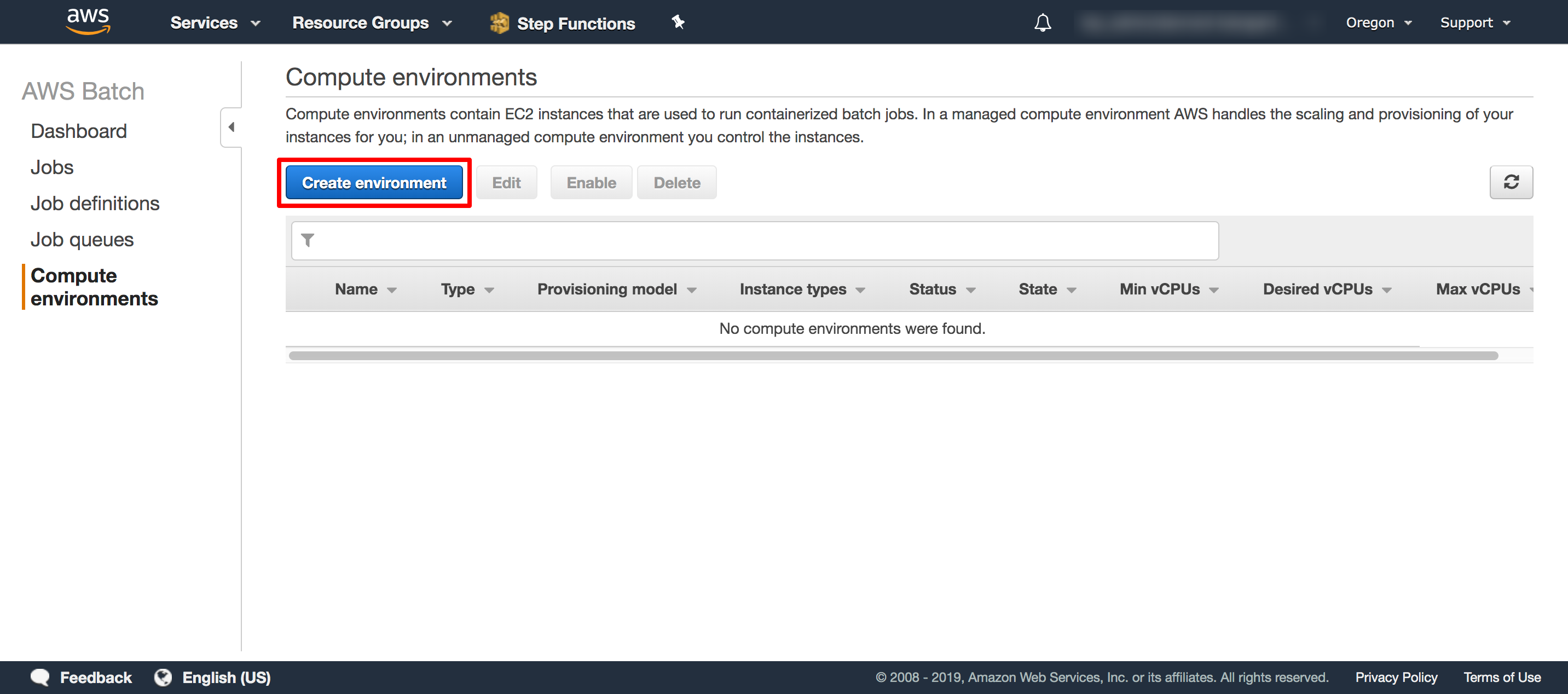Refresh the compute environments list
Screen dimensions: 1568x694
point(1511,182)
